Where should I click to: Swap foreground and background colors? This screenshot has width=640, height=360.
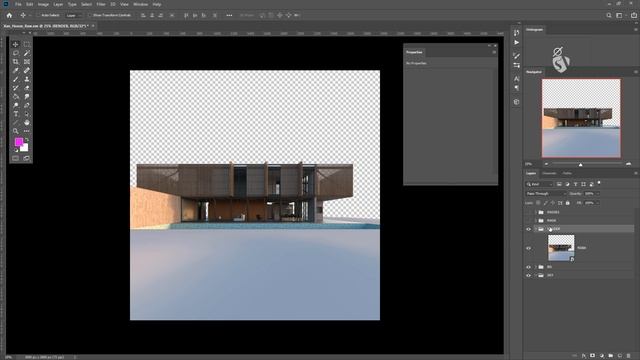point(27,140)
